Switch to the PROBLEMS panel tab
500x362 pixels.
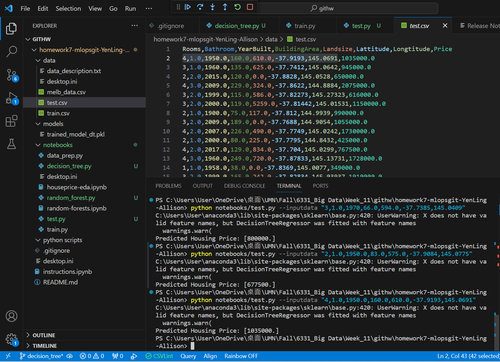click(168, 186)
